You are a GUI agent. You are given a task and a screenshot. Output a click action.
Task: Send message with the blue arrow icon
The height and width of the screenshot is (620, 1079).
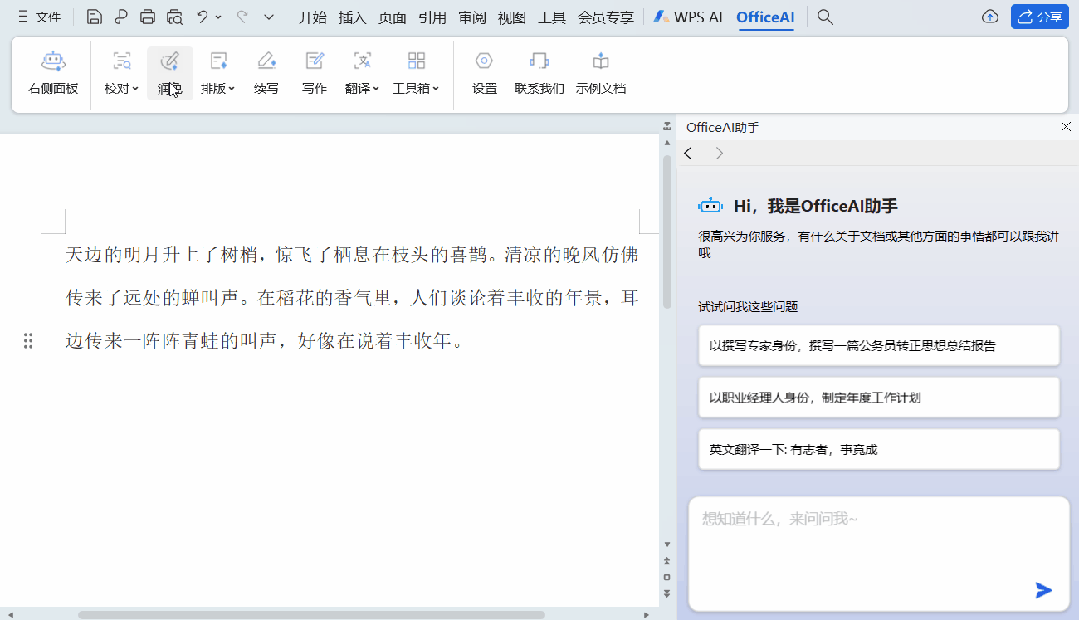(1043, 590)
